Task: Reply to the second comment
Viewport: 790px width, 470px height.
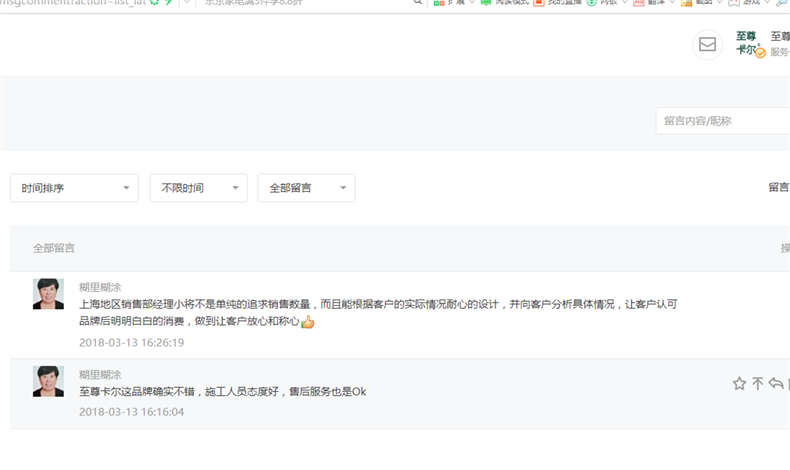Action: 776,383
